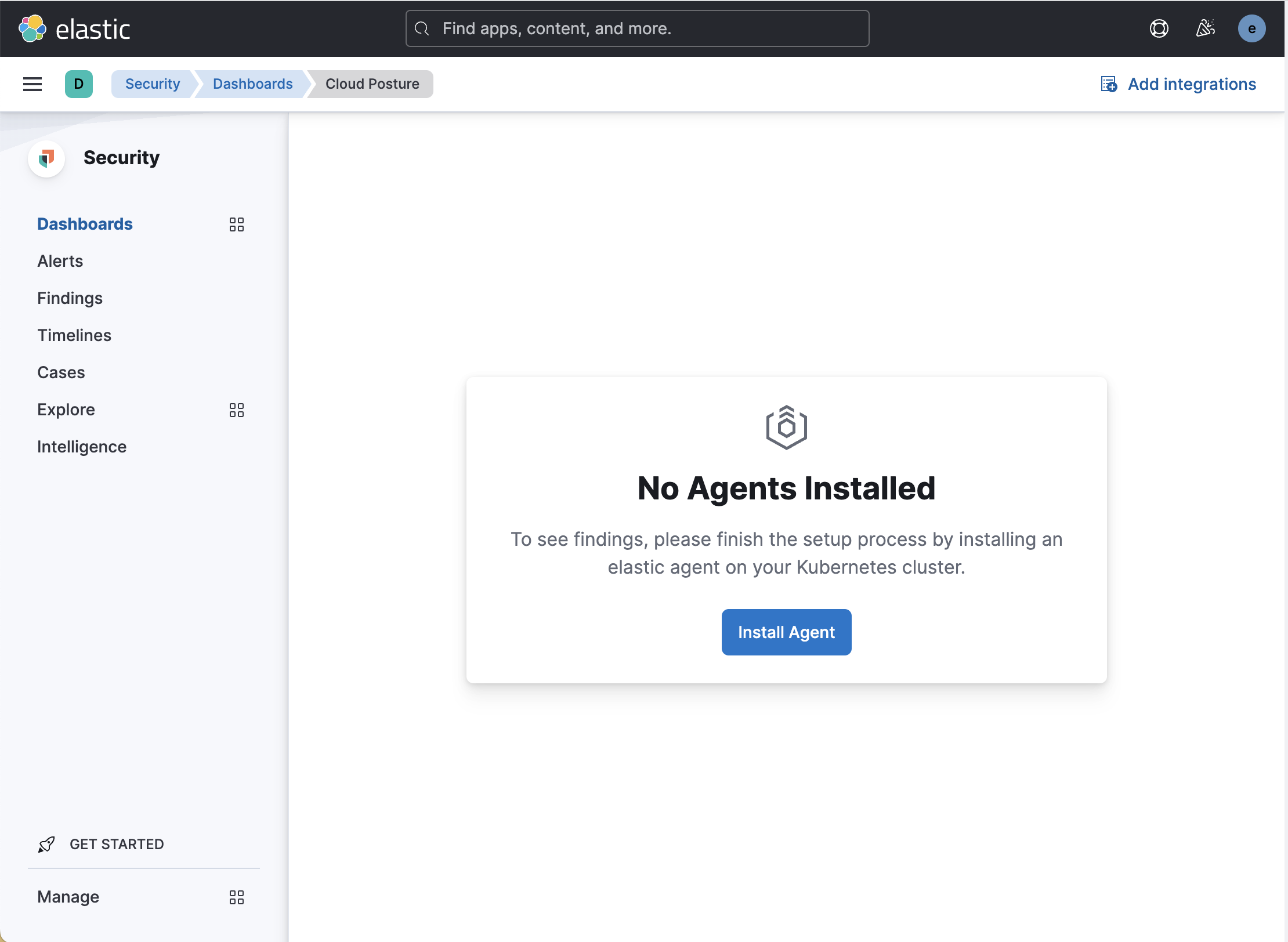This screenshot has height=942, width=1288.
Task: Open the Newsfeed via the party-popper icon
Action: (1205, 28)
